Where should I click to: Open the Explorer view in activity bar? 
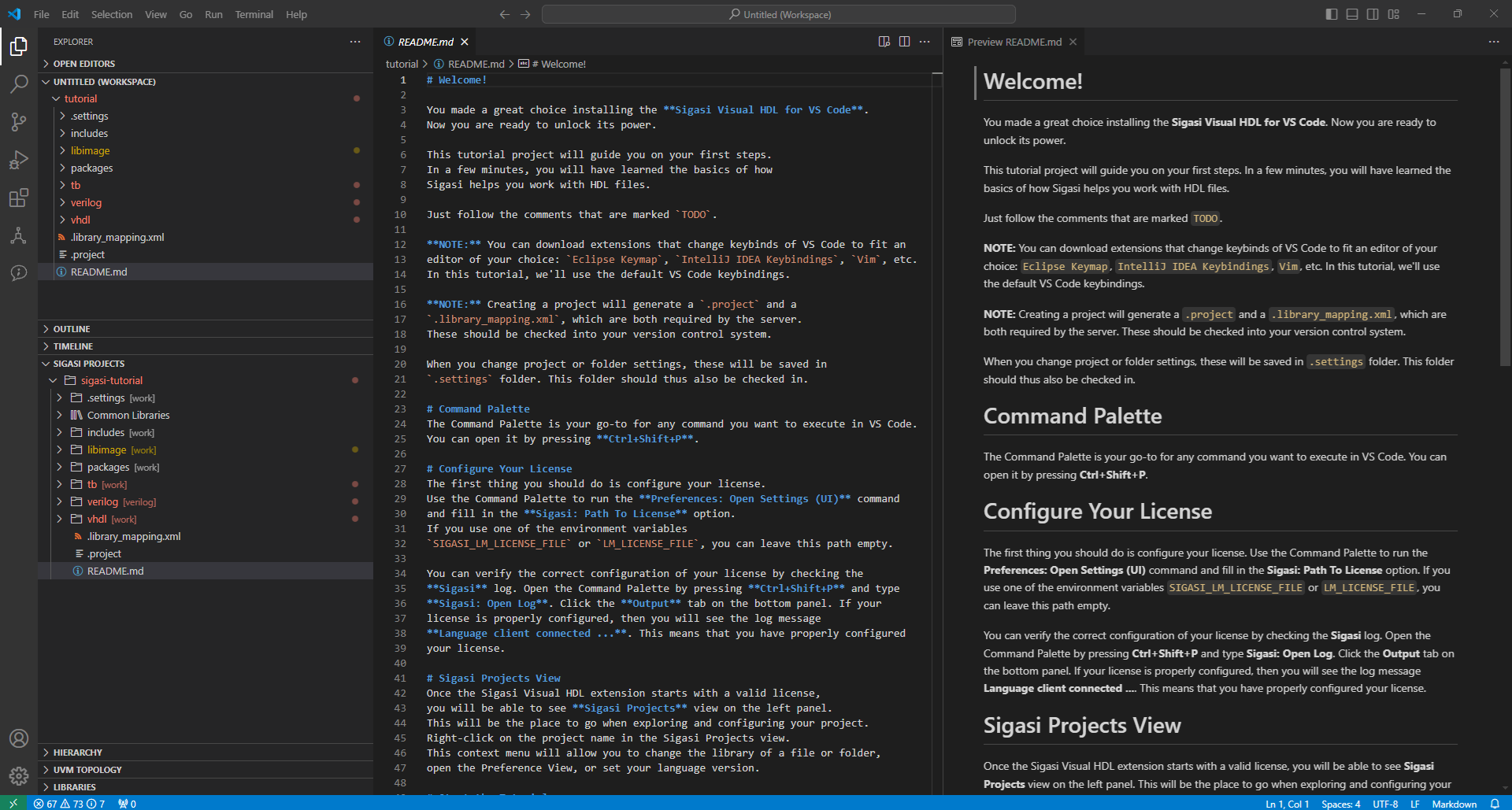point(19,46)
